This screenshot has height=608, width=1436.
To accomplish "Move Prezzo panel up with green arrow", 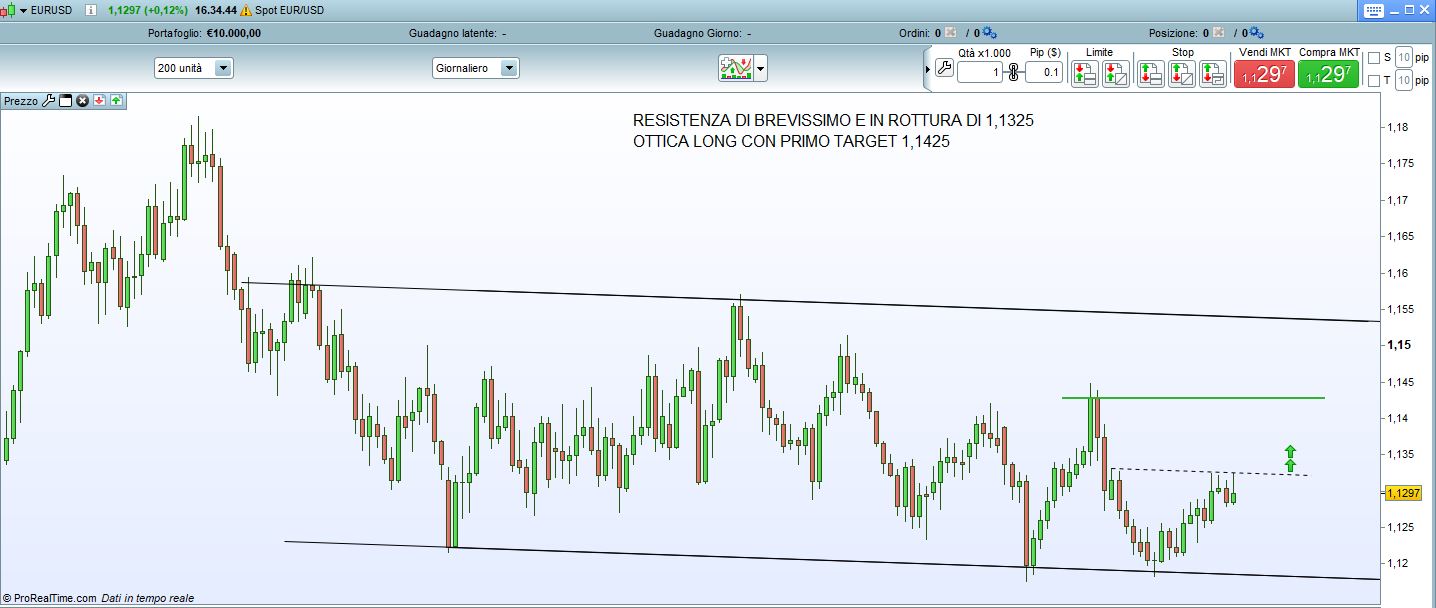I will tap(116, 101).
